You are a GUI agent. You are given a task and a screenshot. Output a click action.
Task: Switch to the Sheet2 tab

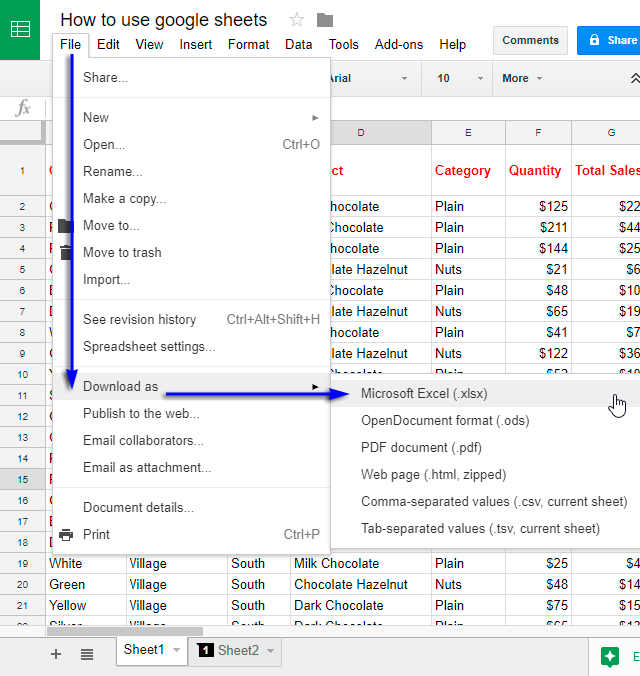(235, 650)
